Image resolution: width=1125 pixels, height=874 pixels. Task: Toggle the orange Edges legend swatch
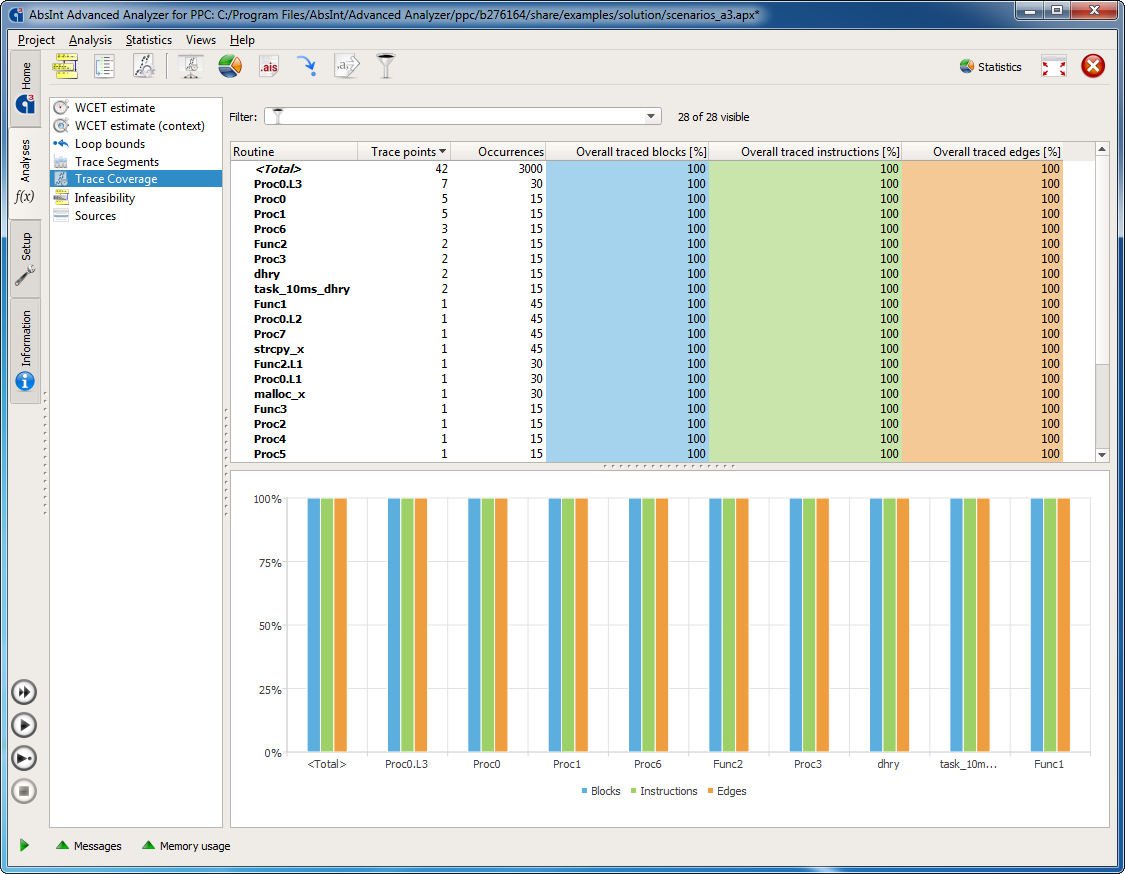point(711,791)
